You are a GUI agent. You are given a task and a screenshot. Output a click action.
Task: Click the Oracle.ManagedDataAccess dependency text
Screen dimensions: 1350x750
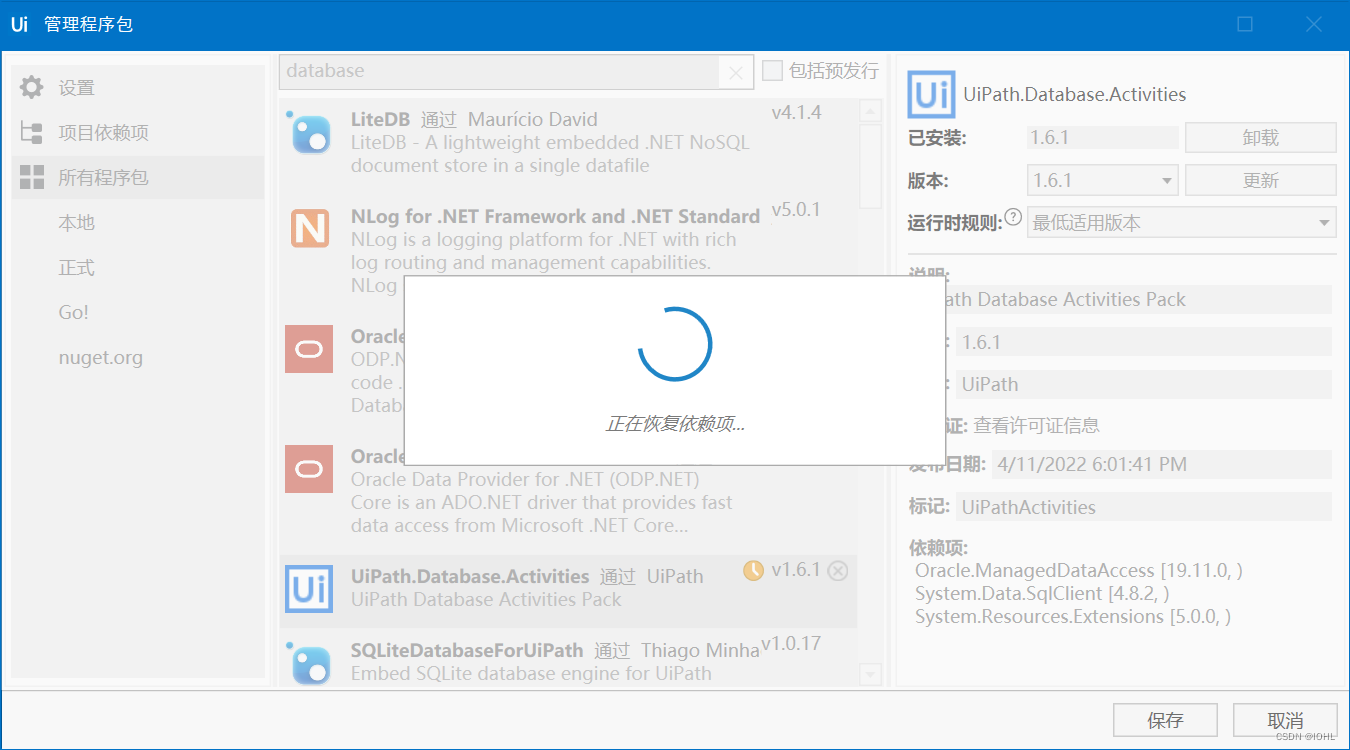pyautogui.click(x=1079, y=570)
